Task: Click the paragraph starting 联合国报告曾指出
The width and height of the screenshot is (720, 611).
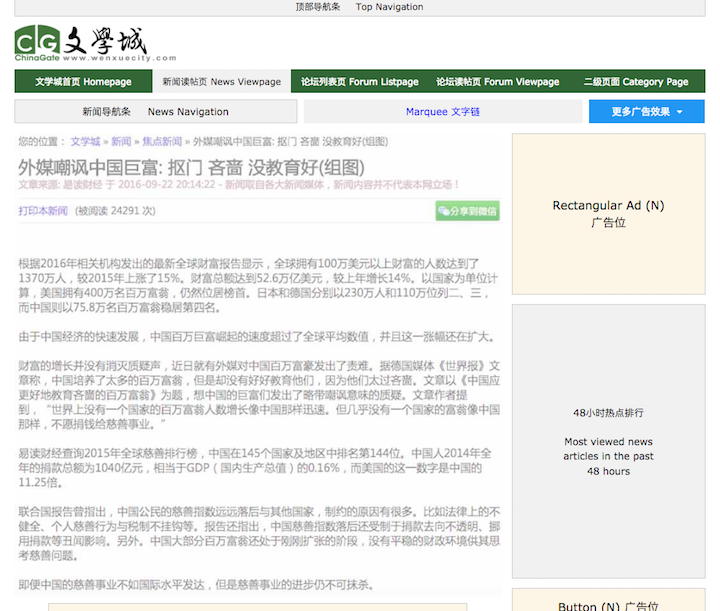Action: [x=259, y=533]
